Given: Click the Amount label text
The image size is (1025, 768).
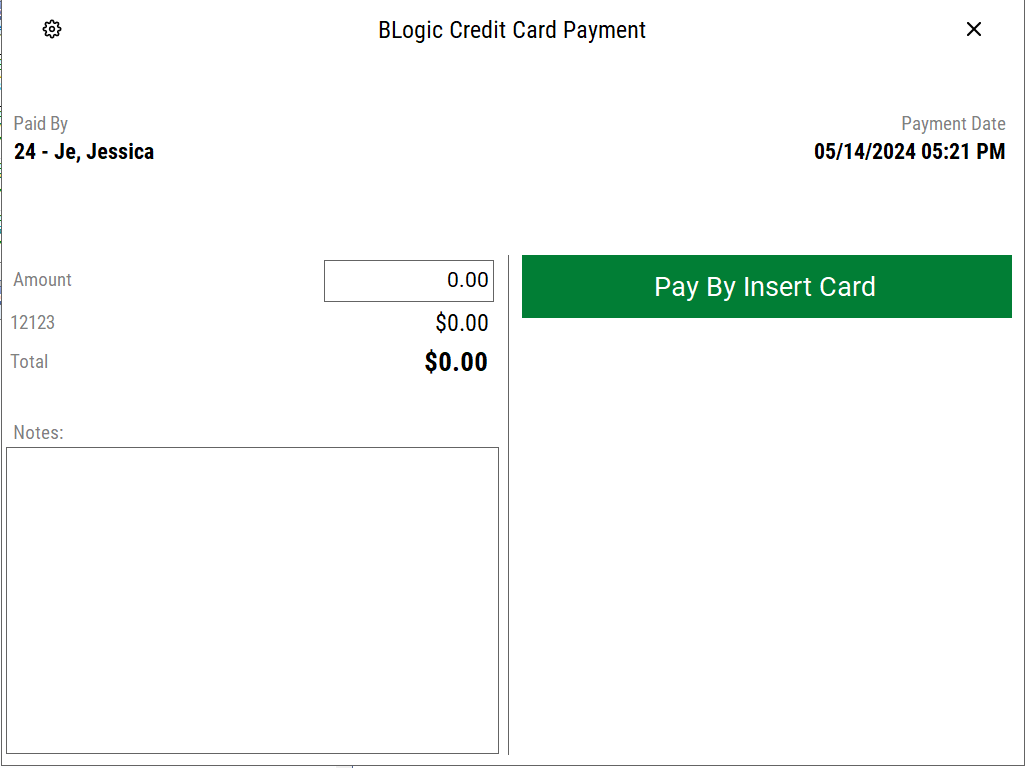Looking at the screenshot, I should [x=43, y=280].
